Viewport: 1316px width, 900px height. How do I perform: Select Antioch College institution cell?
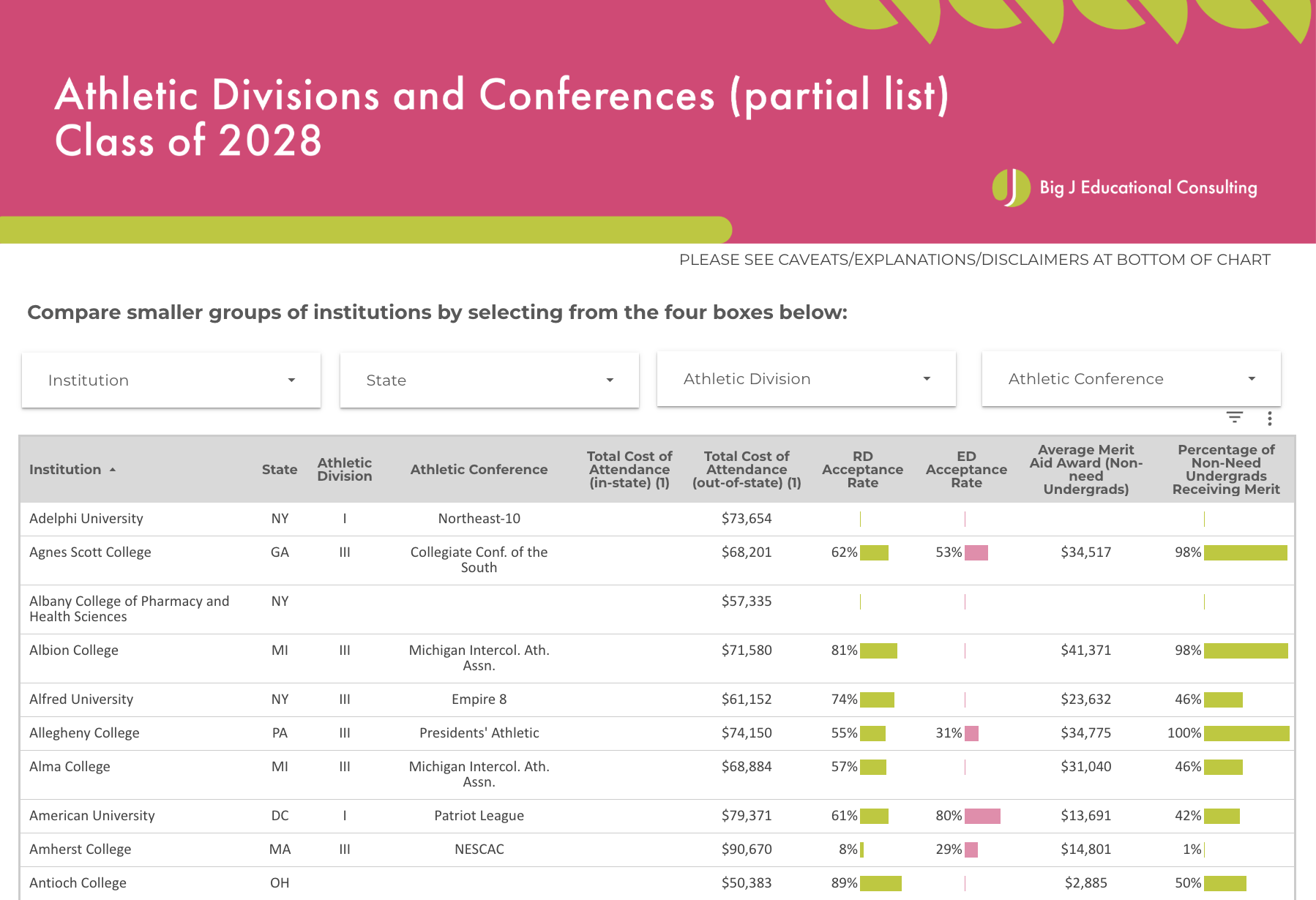click(x=78, y=883)
